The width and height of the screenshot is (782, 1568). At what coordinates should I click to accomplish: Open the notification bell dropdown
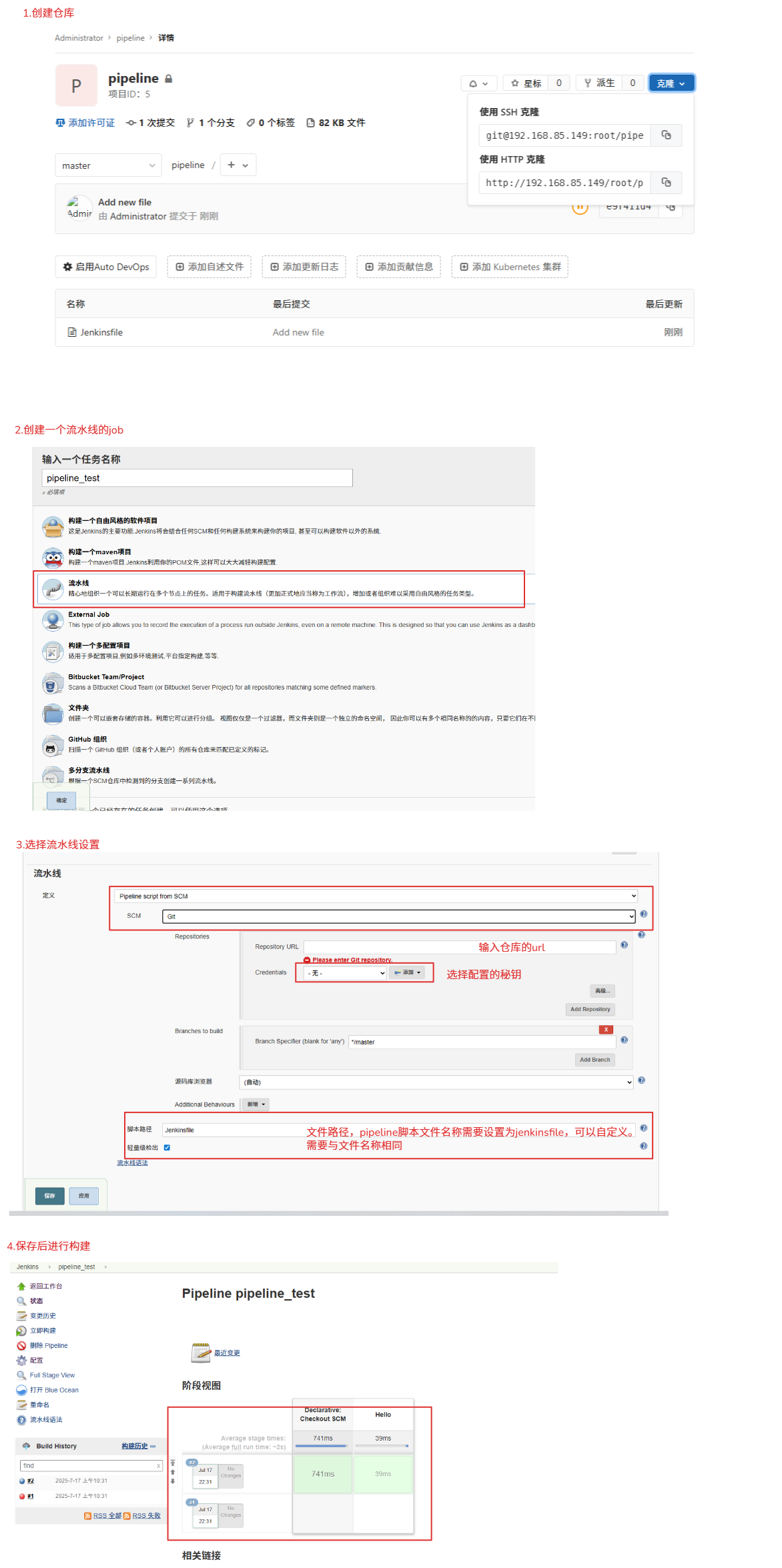(478, 83)
